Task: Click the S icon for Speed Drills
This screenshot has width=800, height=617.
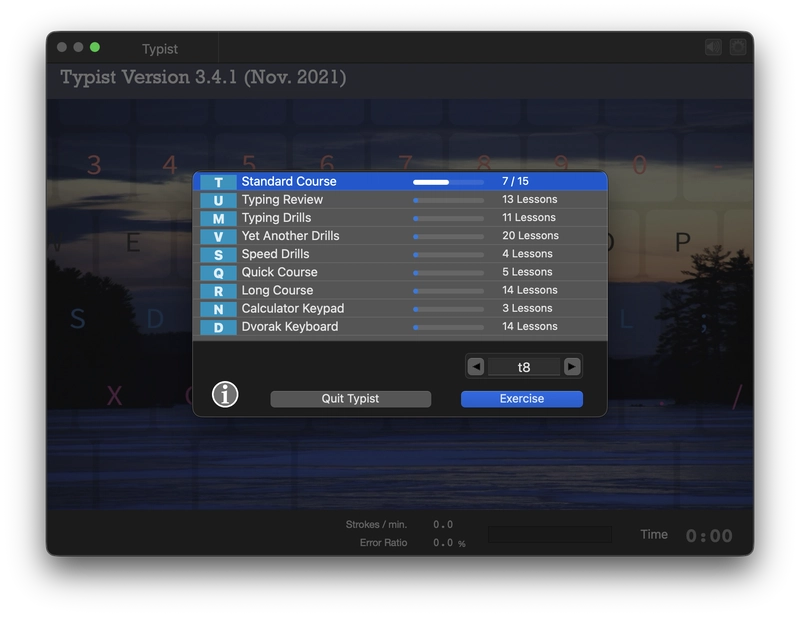Action: pos(218,255)
